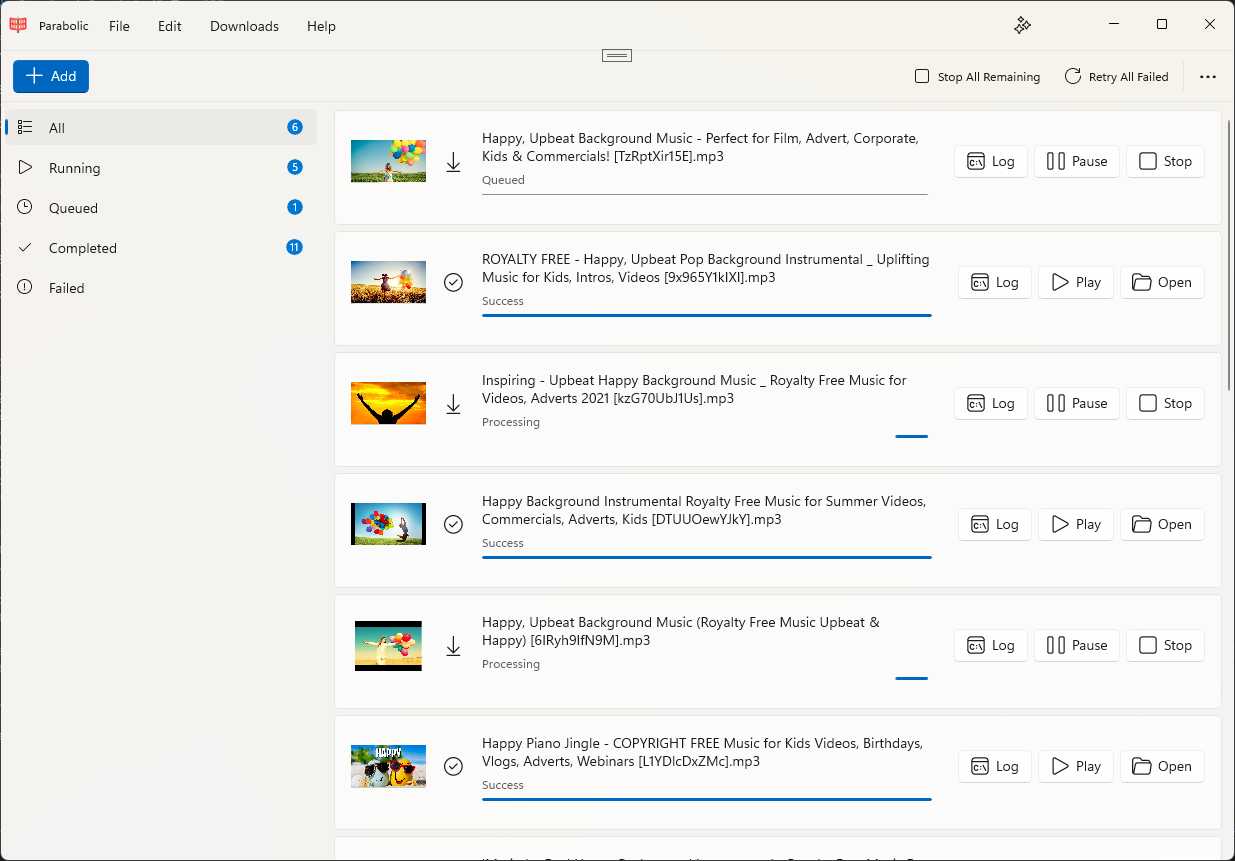
Task: Stop the 6IRyh9IfN9M download
Action: point(1165,645)
